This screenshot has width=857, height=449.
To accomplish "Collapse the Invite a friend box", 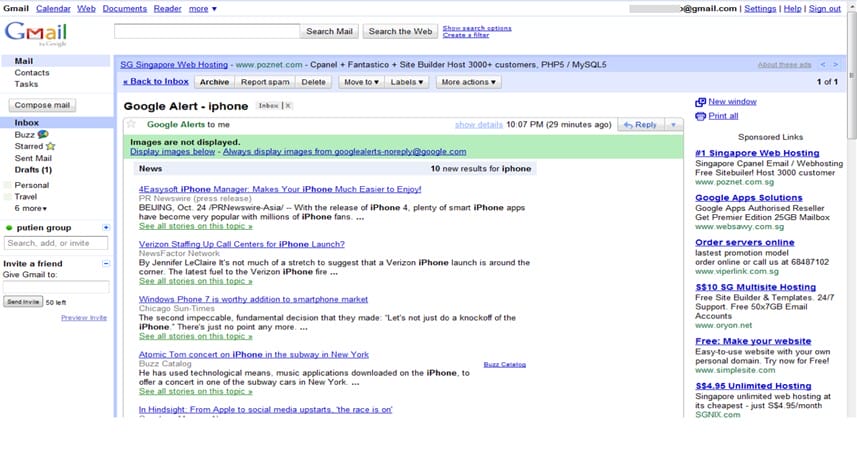I will point(106,263).
